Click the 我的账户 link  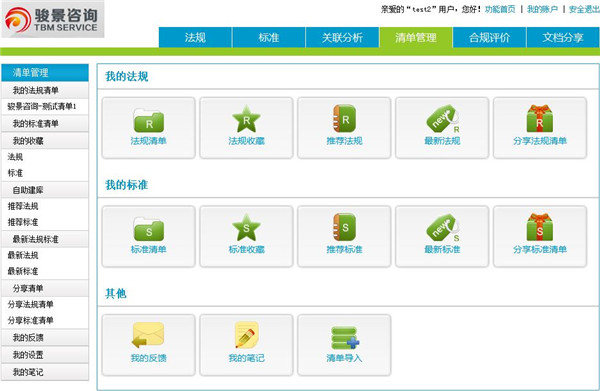(542, 9)
